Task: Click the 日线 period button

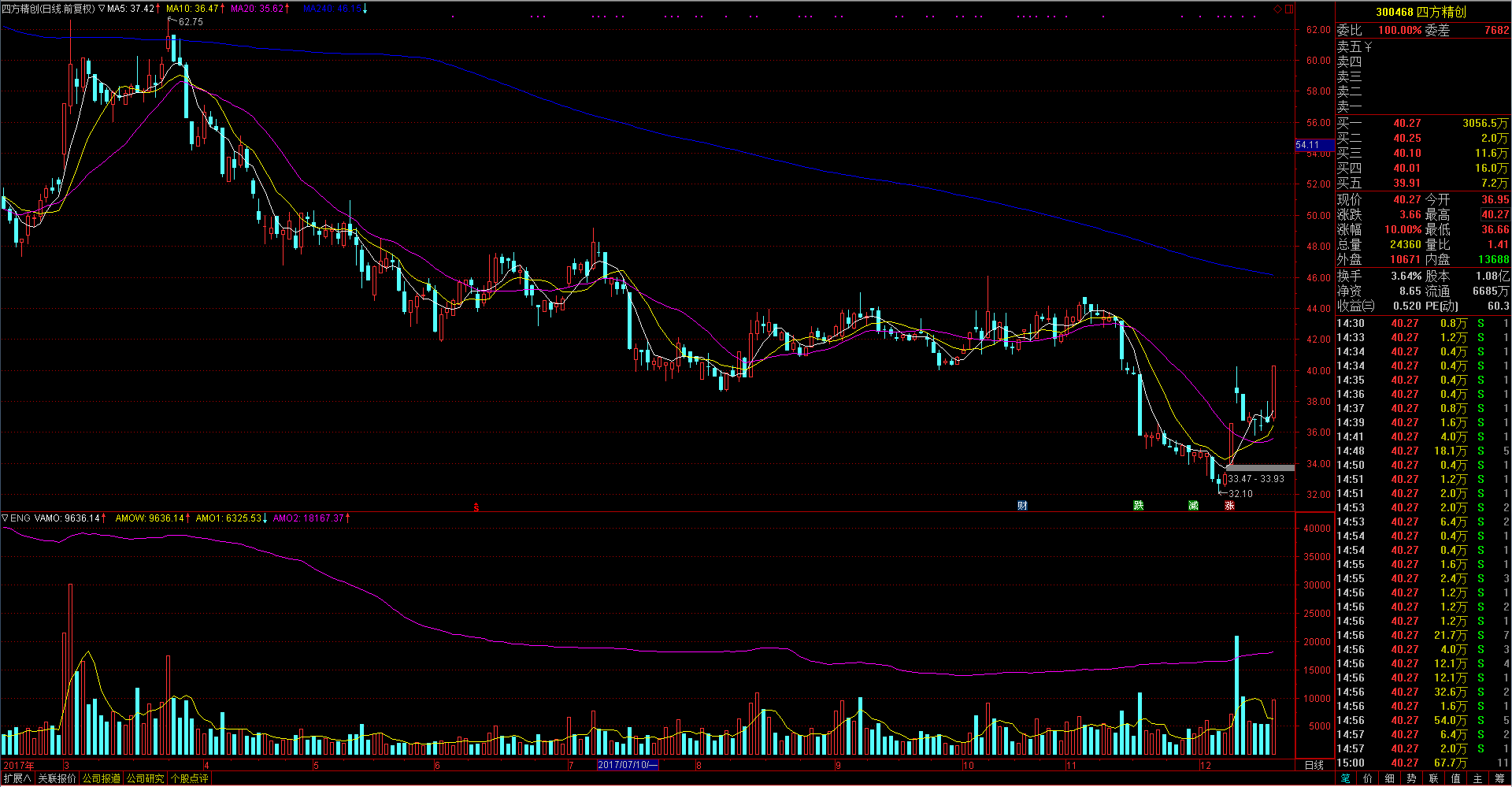Action: [1314, 765]
